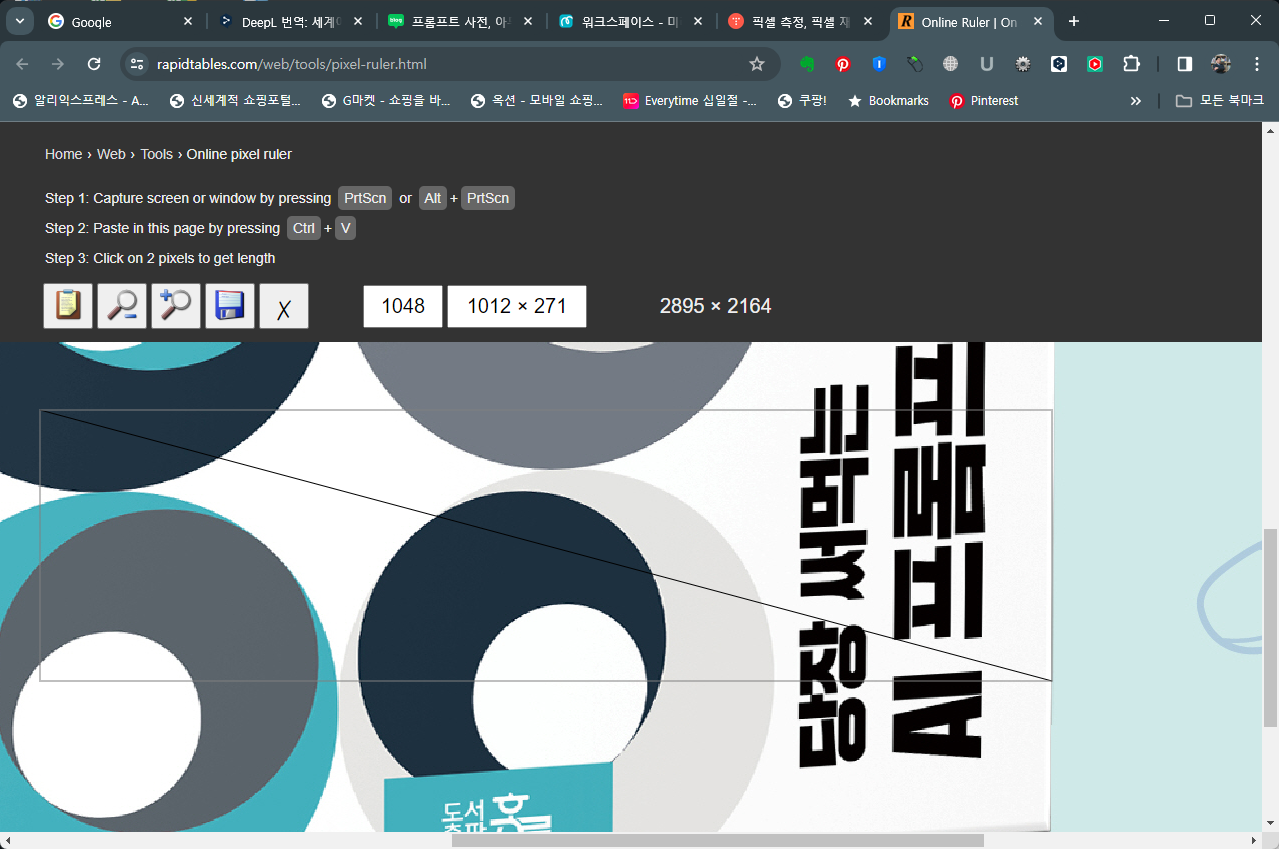Click the globe extension icon

(x=951, y=64)
